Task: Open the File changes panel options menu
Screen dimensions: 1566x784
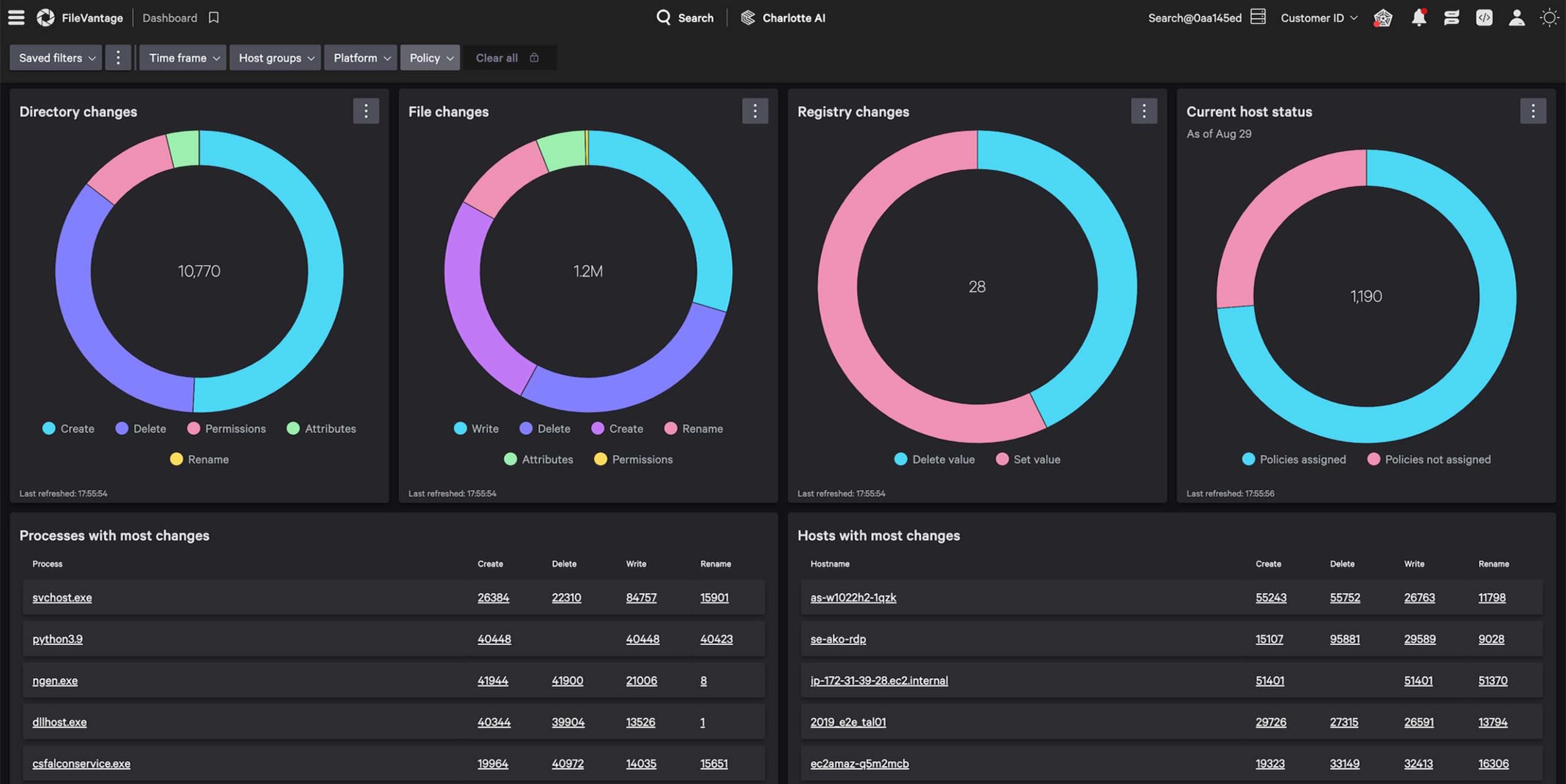Action: [755, 111]
